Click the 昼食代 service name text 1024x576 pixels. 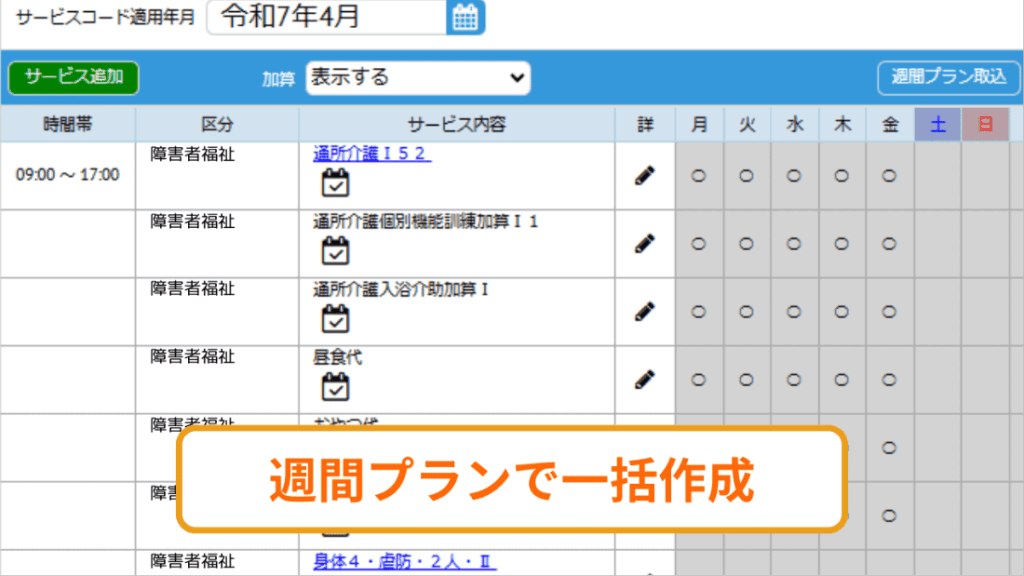point(337,358)
